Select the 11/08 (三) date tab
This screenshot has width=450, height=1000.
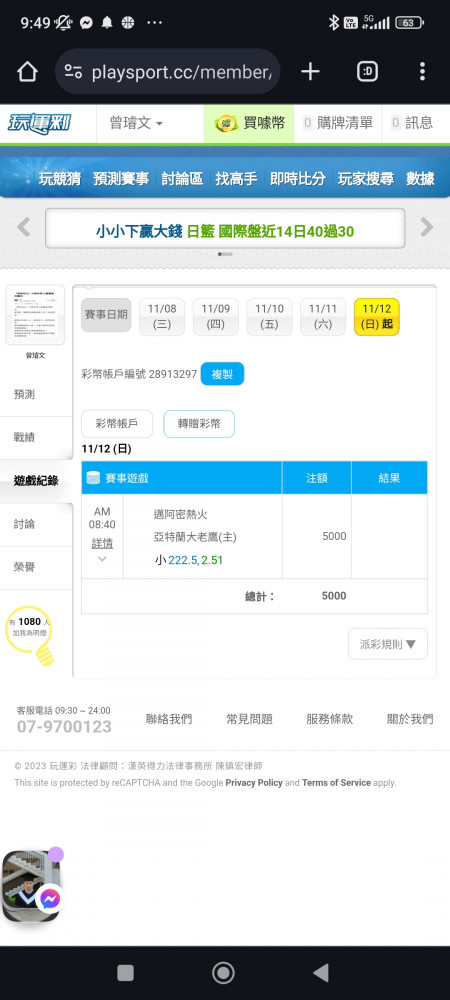click(x=162, y=316)
